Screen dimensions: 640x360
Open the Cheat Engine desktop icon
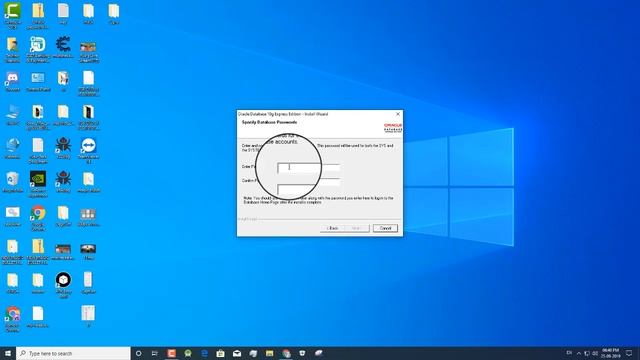[63, 47]
